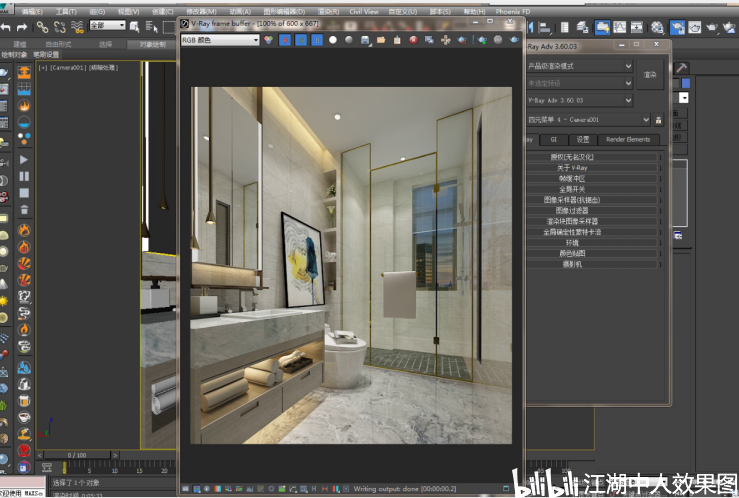Open RGB 颜色 channel dropdown
The width and height of the screenshot is (739, 498).
[220, 40]
